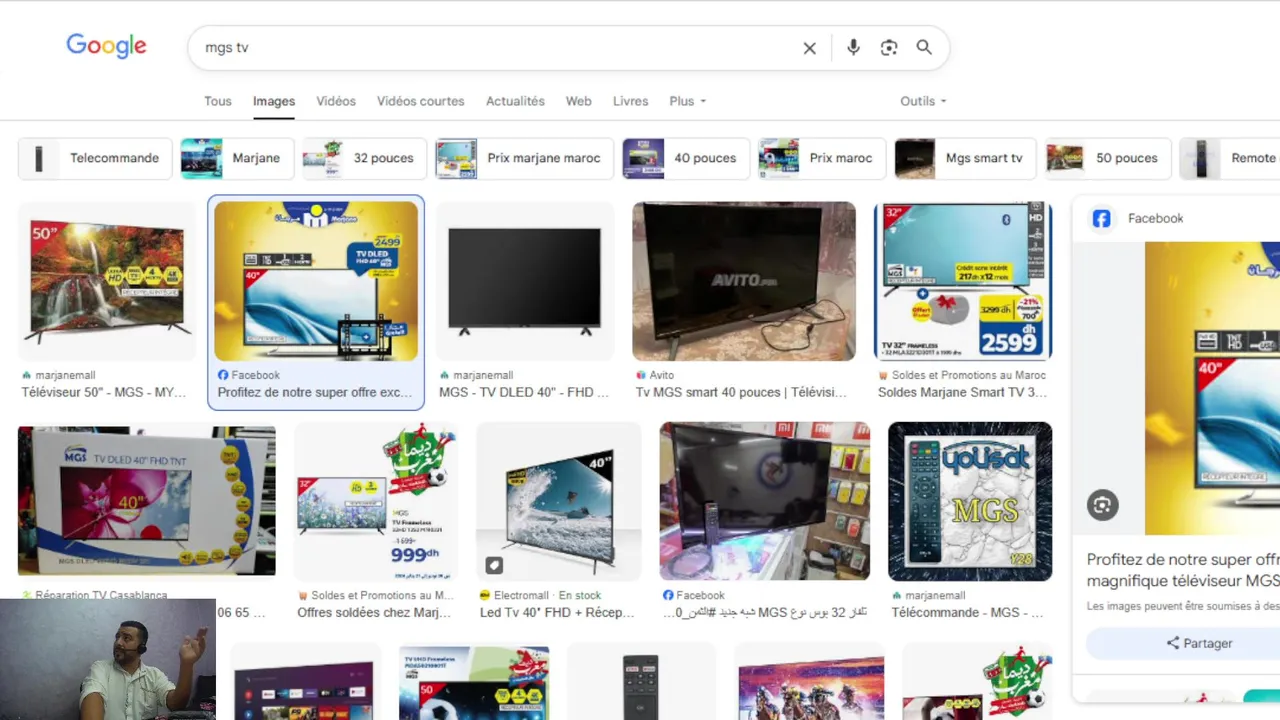Image resolution: width=1280 pixels, height=720 pixels.
Task: Click the magnifier search button
Action: 924,47
